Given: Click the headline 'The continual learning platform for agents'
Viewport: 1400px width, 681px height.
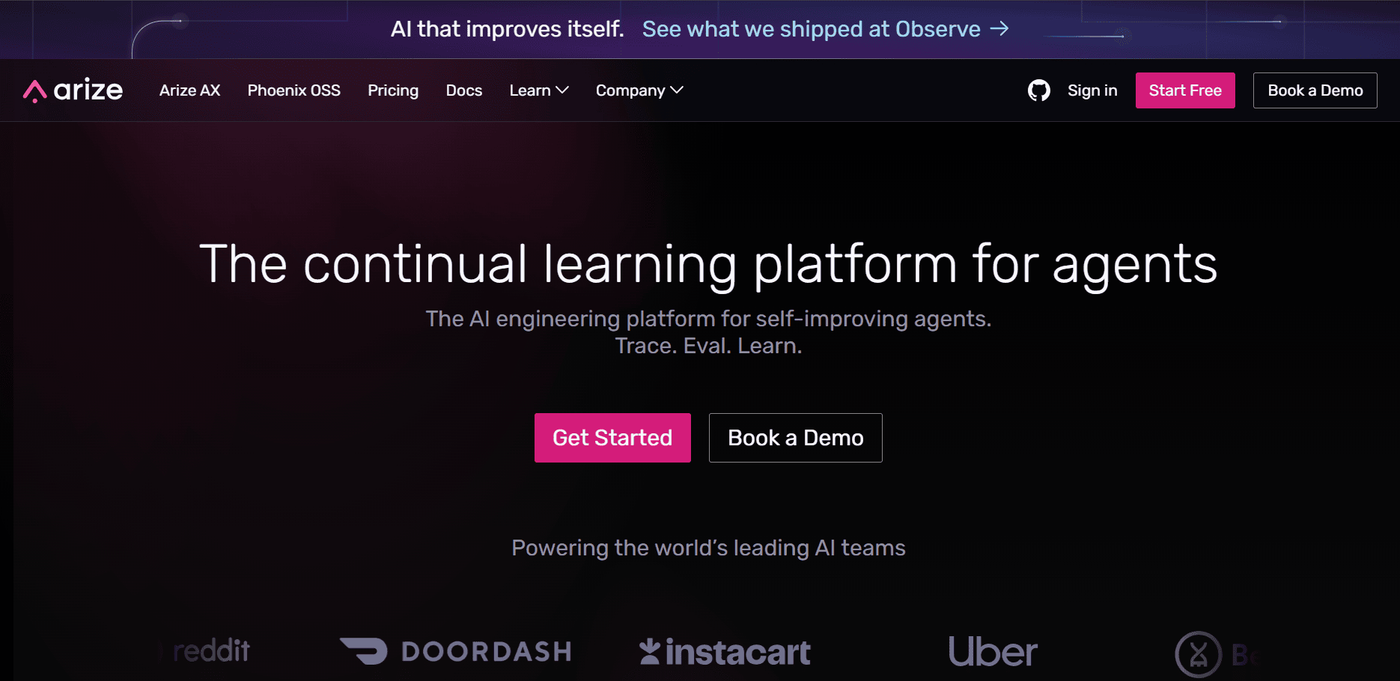Looking at the screenshot, I should click(708, 265).
